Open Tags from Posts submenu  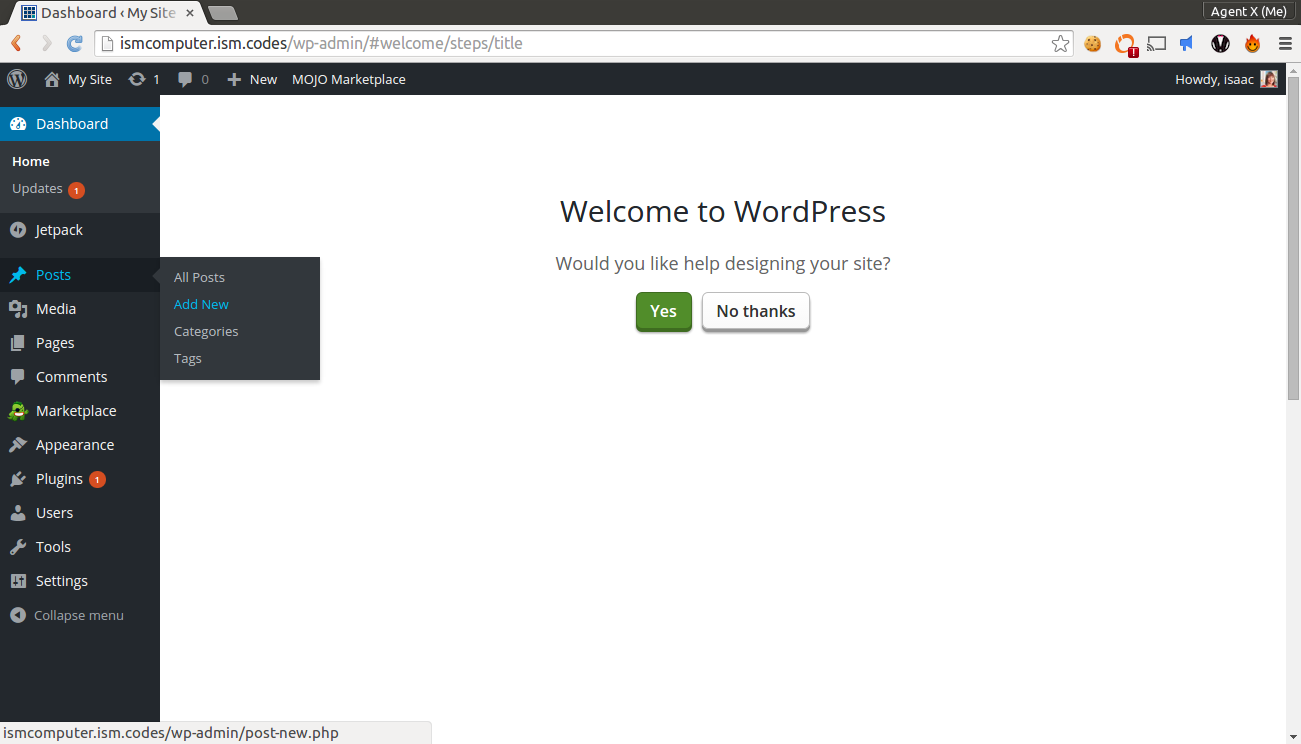(x=188, y=358)
